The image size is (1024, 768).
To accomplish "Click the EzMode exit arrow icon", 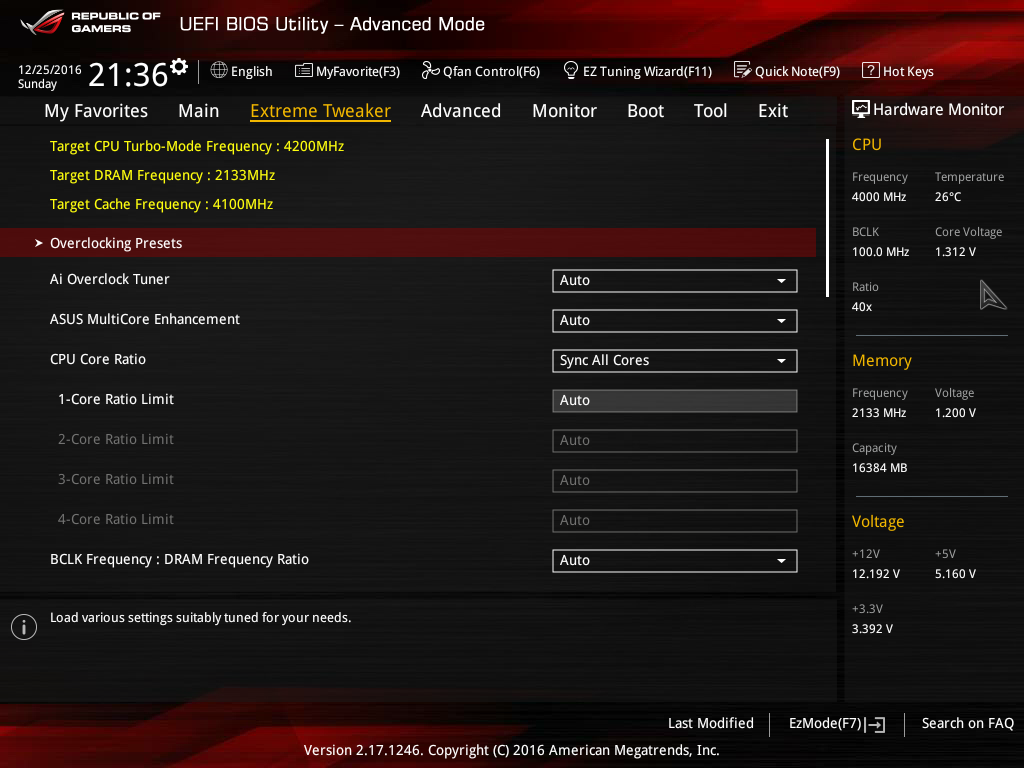I will click(x=876, y=724).
